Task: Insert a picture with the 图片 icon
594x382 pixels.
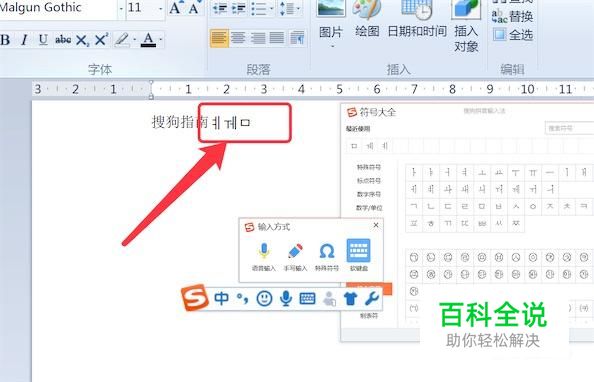Action: point(331,8)
